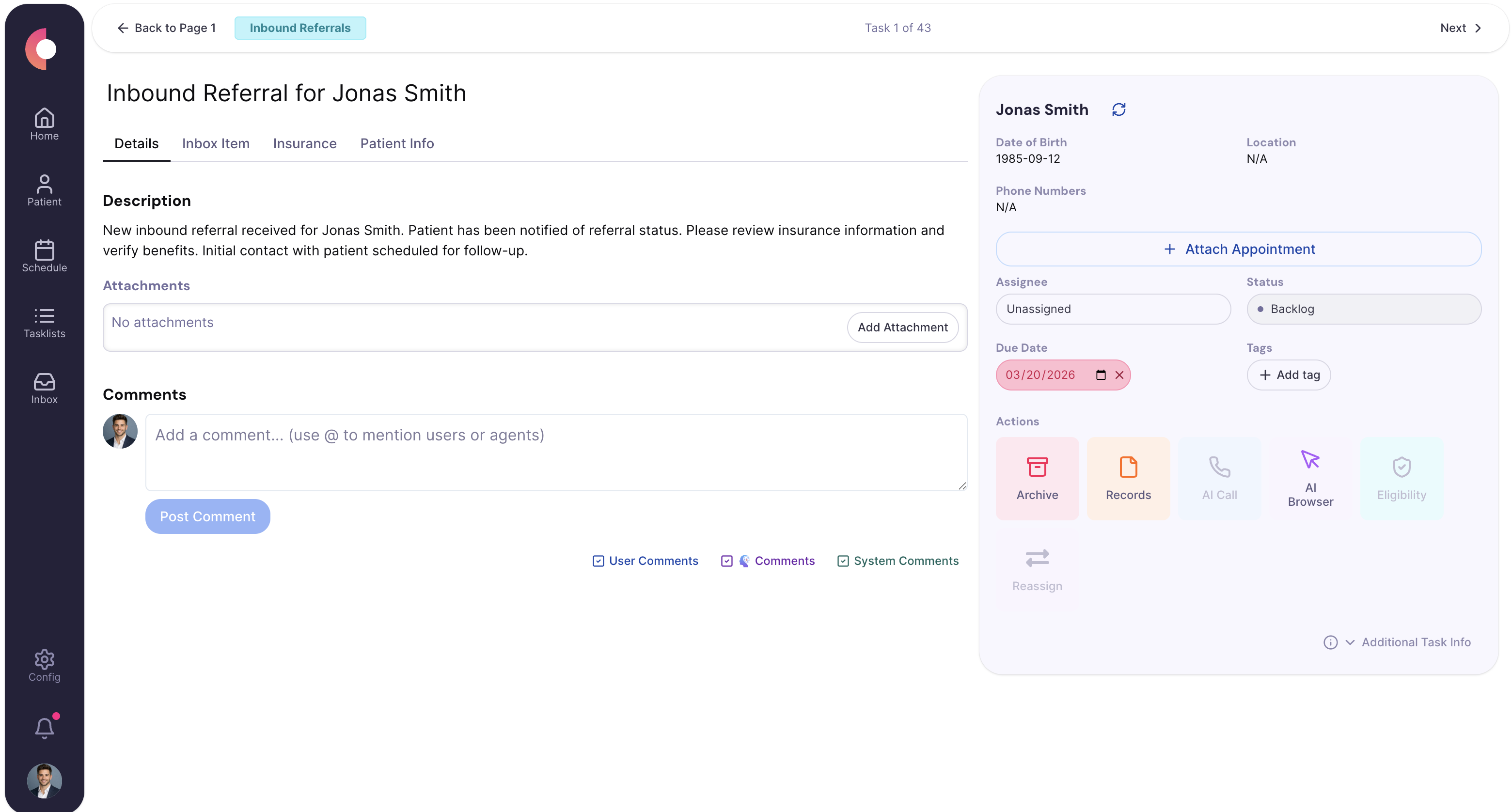Image resolution: width=1512 pixels, height=812 pixels.
Task: Select the Patient icon in the sidebar
Action: coord(44,190)
